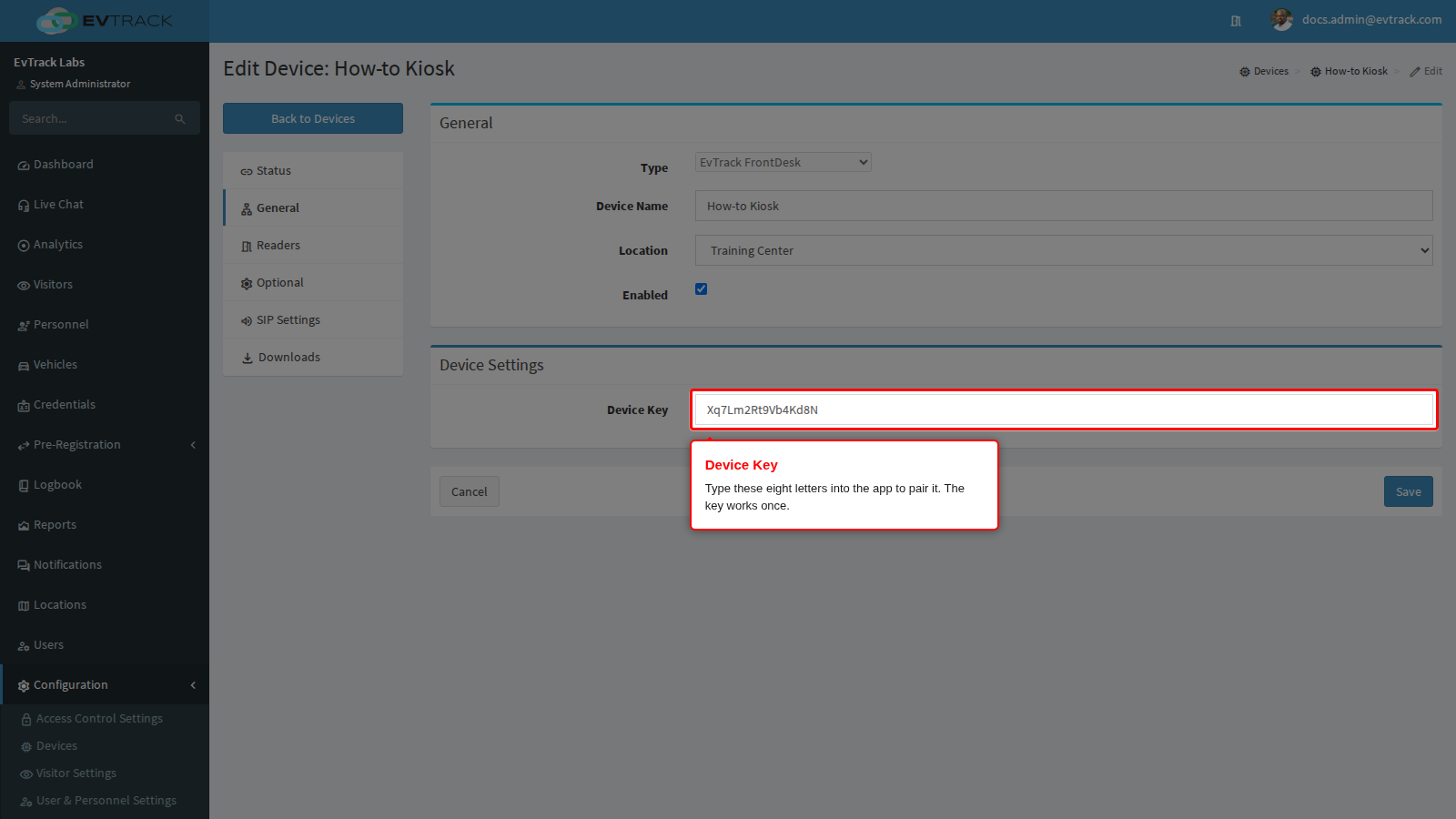Open the door icon in top bar
1456x819 pixels.
click(x=1236, y=21)
